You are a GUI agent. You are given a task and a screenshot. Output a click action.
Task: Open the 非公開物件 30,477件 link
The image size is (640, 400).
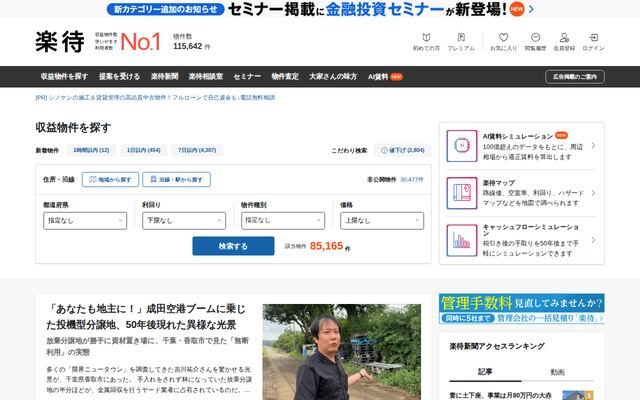pos(395,180)
